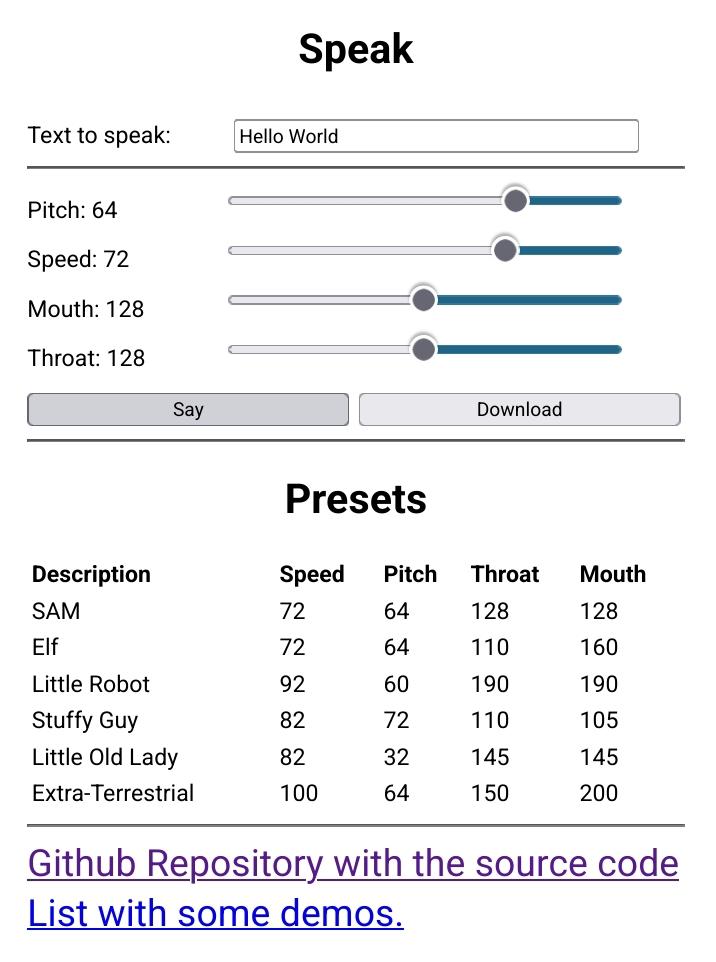The width and height of the screenshot is (716, 962).
Task: Focus the Text to speak input field
Action: (x=436, y=136)
